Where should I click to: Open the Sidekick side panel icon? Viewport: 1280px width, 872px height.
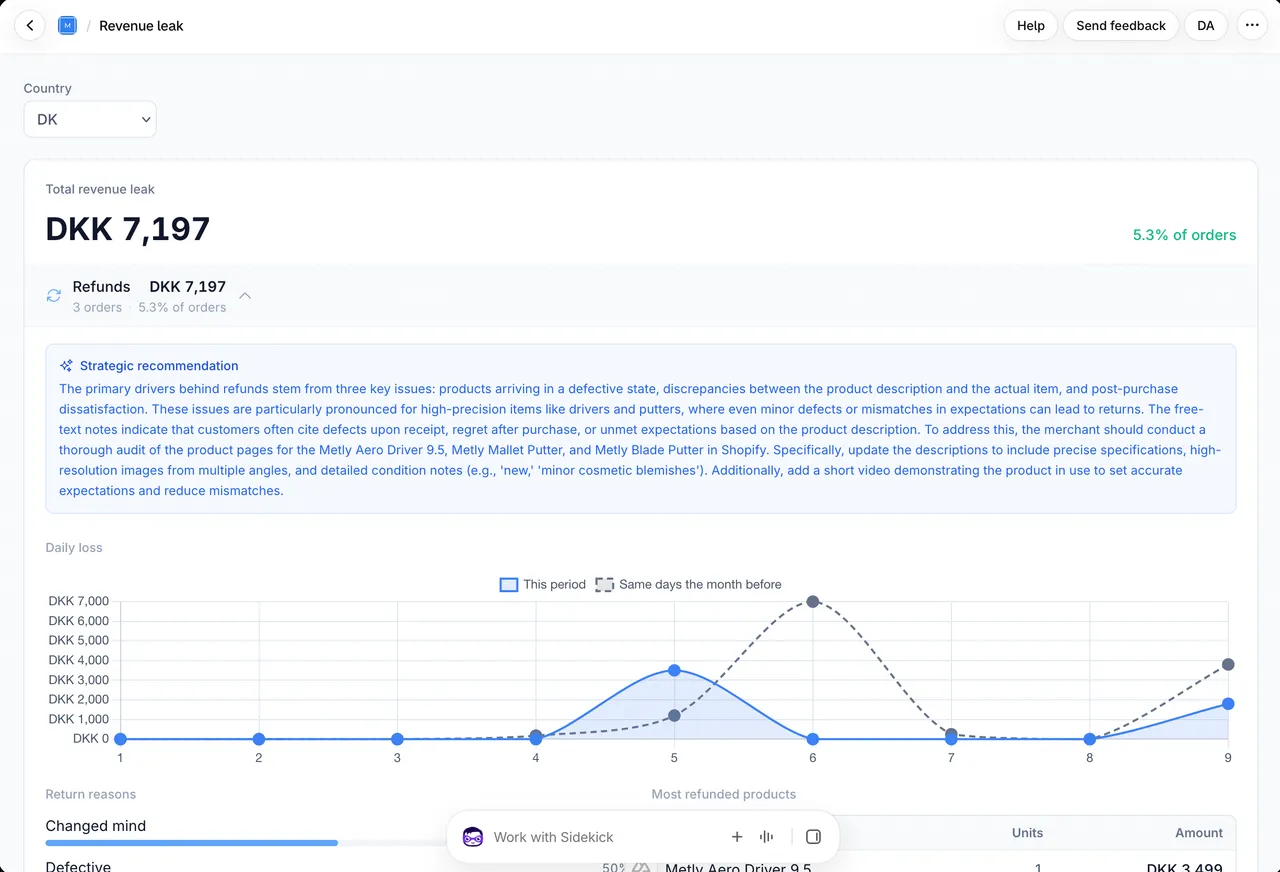coord(813,837)
